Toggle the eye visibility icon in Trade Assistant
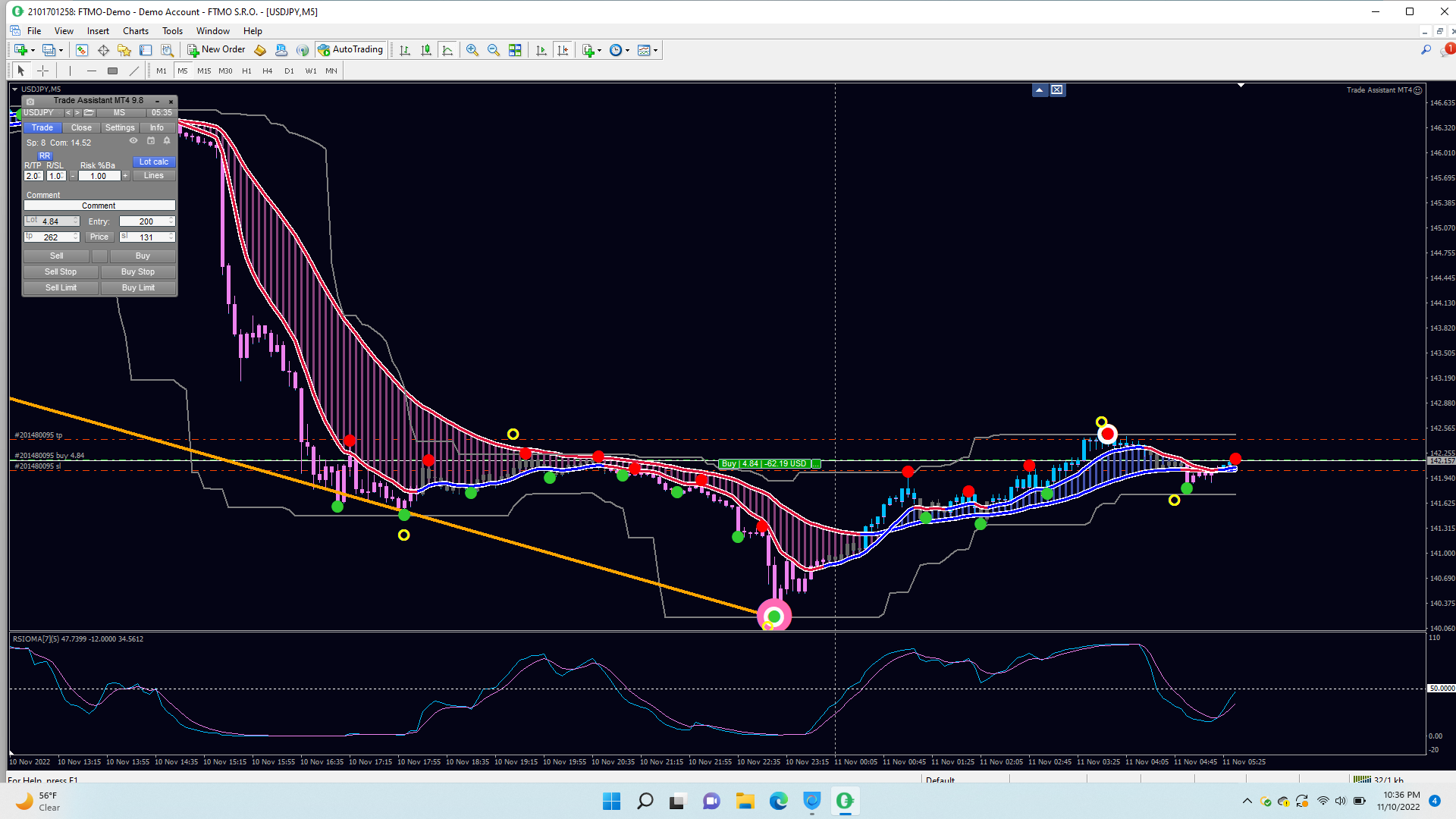This screenshot has width=1456, height=819. coord(133,141)
